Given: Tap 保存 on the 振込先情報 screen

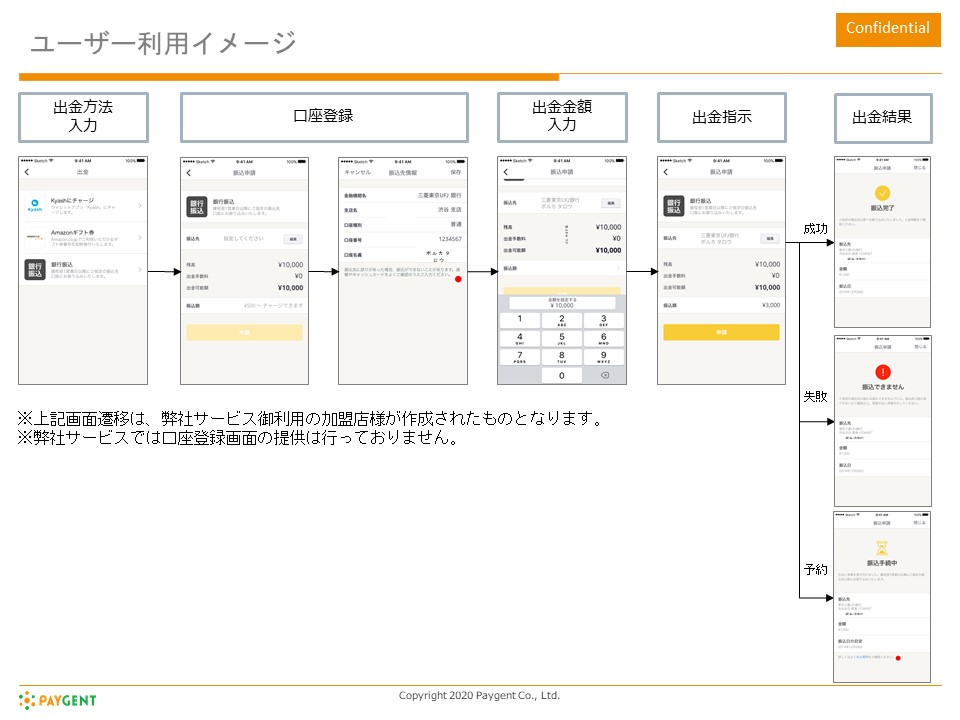Looking at the screenshot, I should (x=456, y=173).
